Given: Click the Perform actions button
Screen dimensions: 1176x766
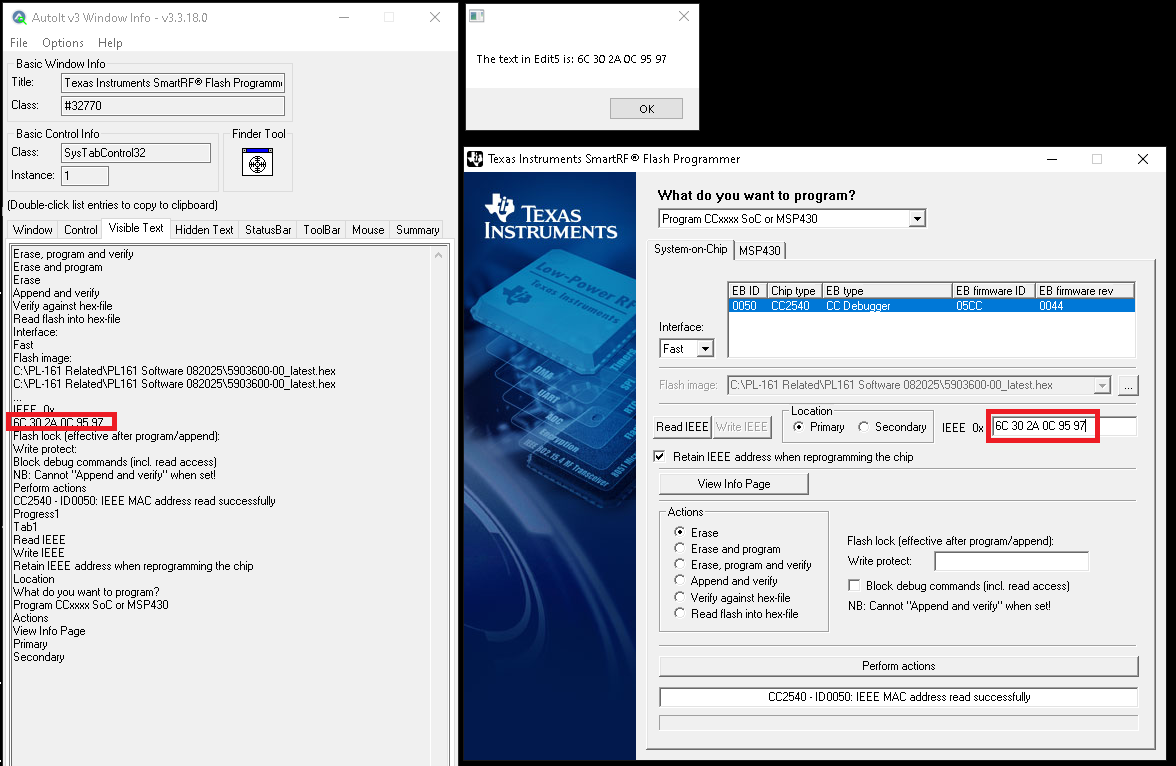Looking at the screenshot, I should [898, 666].
